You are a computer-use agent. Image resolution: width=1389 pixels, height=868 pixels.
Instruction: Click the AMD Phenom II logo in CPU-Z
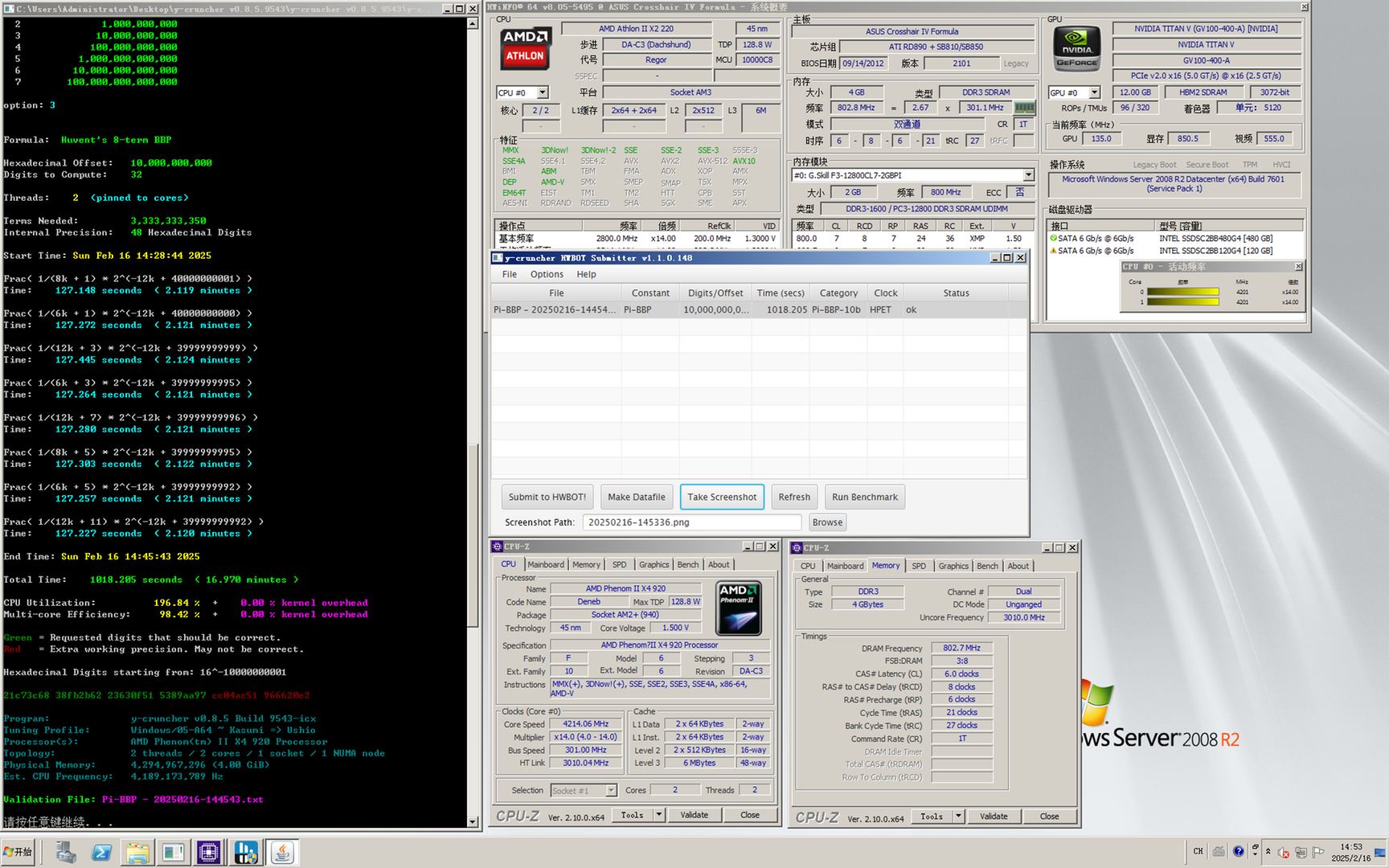[739, 609]
